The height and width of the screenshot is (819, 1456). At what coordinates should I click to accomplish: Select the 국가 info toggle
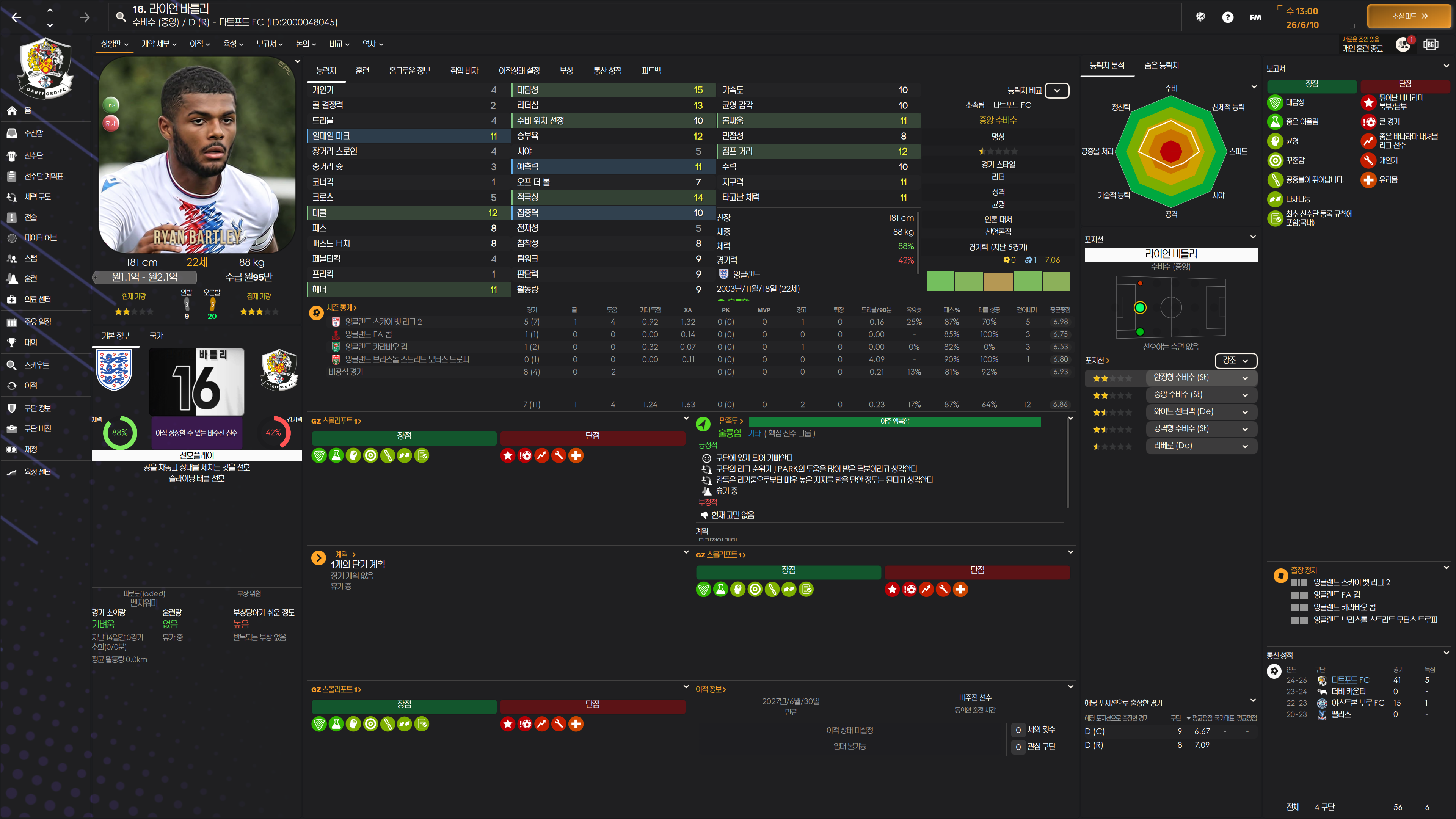[x=156, y=336]
